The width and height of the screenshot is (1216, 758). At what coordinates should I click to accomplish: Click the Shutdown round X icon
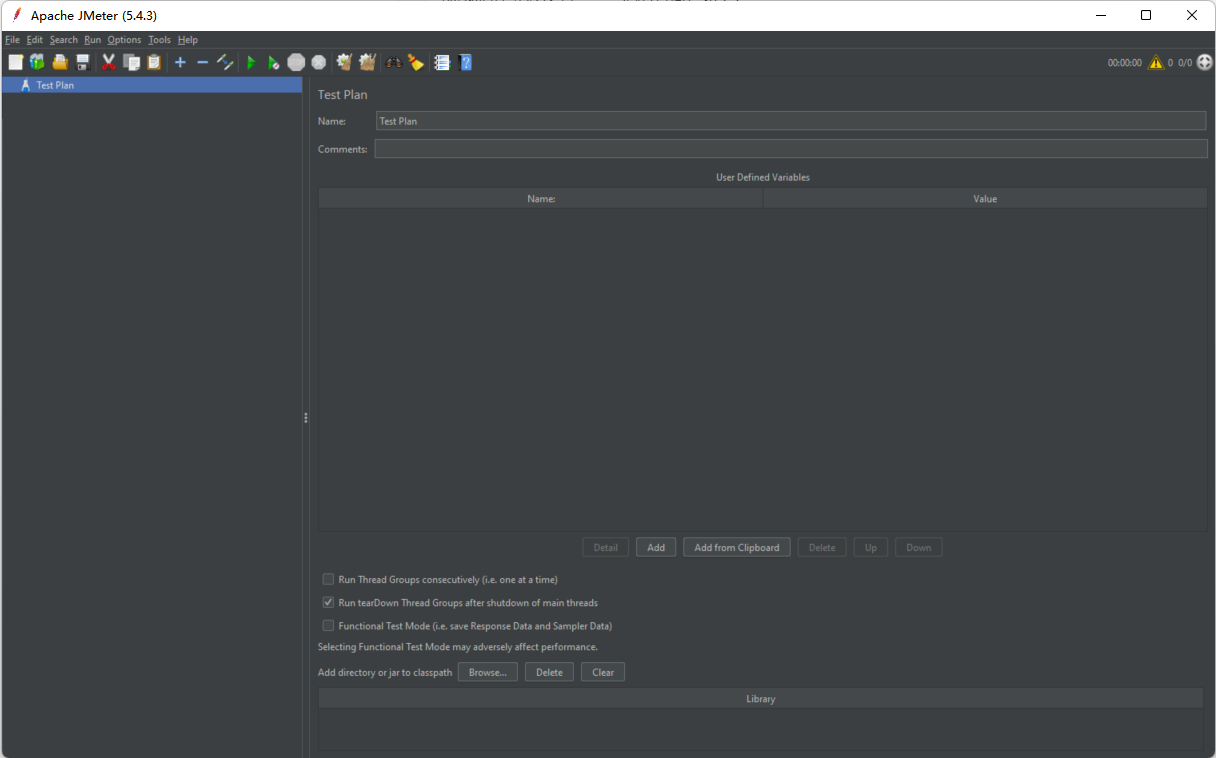318,62
